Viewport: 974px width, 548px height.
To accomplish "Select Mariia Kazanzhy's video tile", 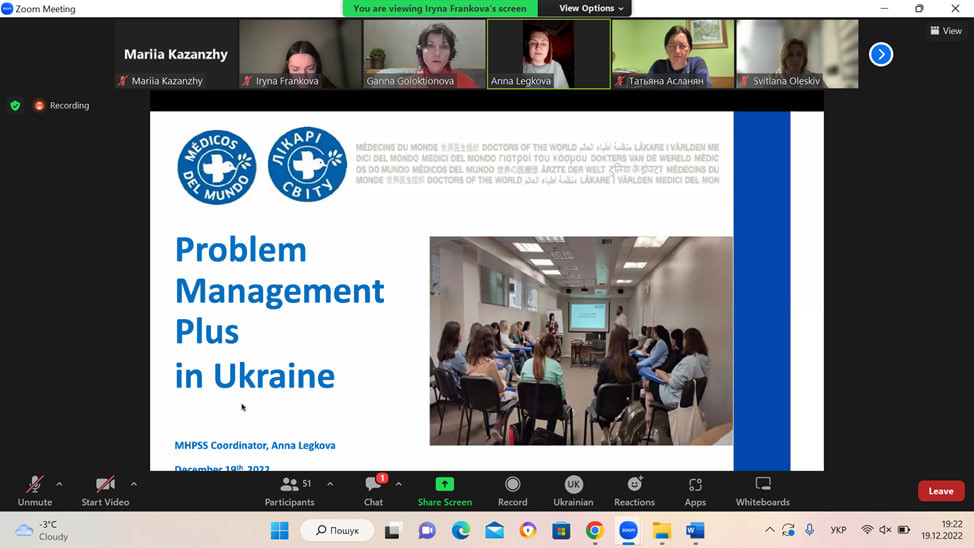I will tap(176, 54).
